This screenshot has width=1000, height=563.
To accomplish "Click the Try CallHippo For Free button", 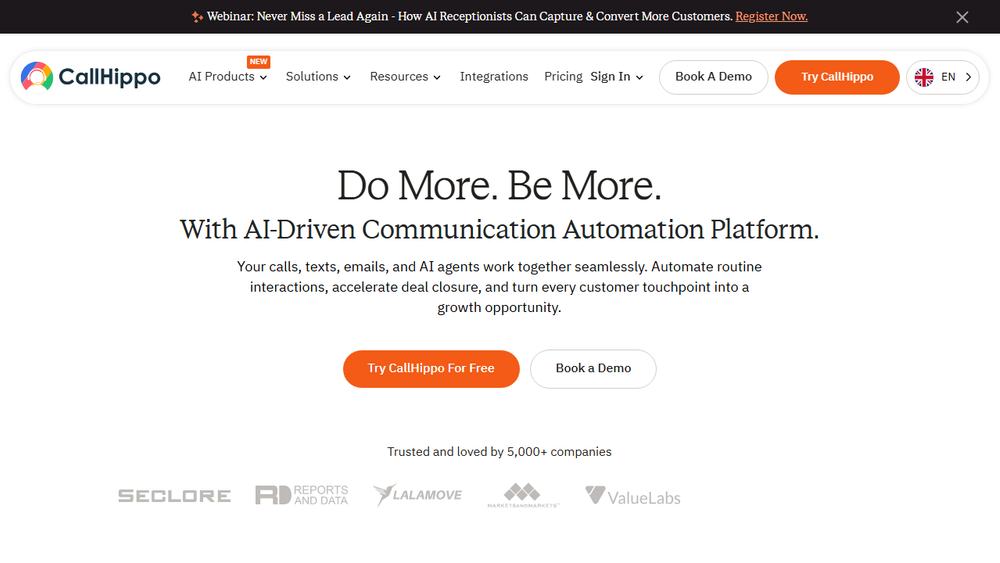I will pos(431,369).
